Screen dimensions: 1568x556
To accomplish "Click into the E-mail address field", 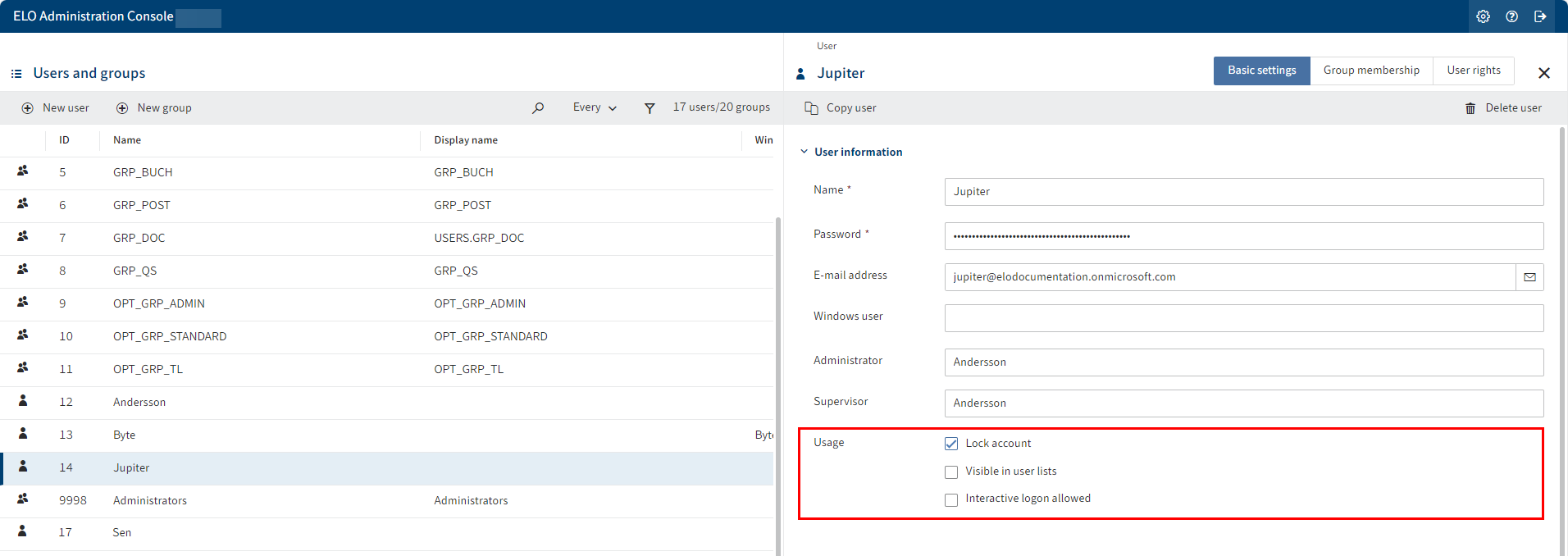I will [x=1230, y=277].
